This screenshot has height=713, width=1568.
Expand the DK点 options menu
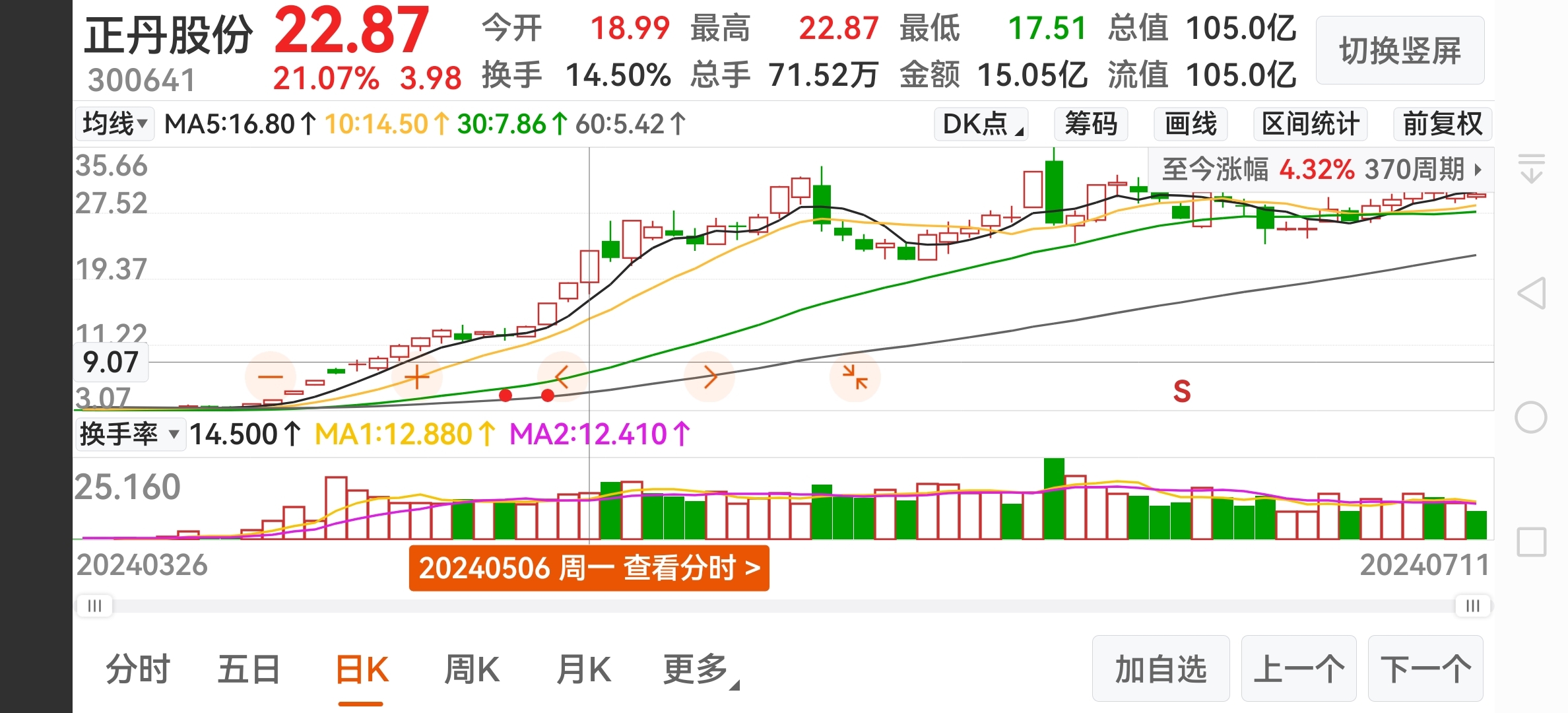(981, 124)
